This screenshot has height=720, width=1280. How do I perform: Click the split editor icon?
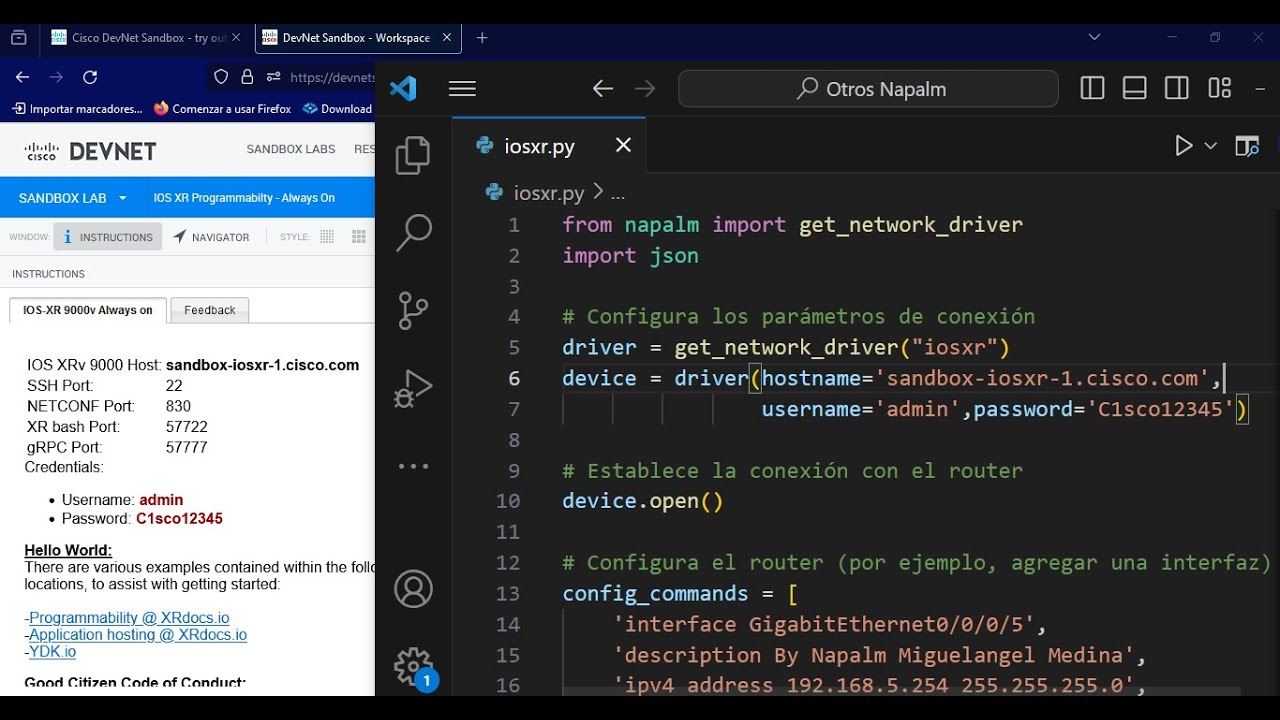[x=1246, y=146]
